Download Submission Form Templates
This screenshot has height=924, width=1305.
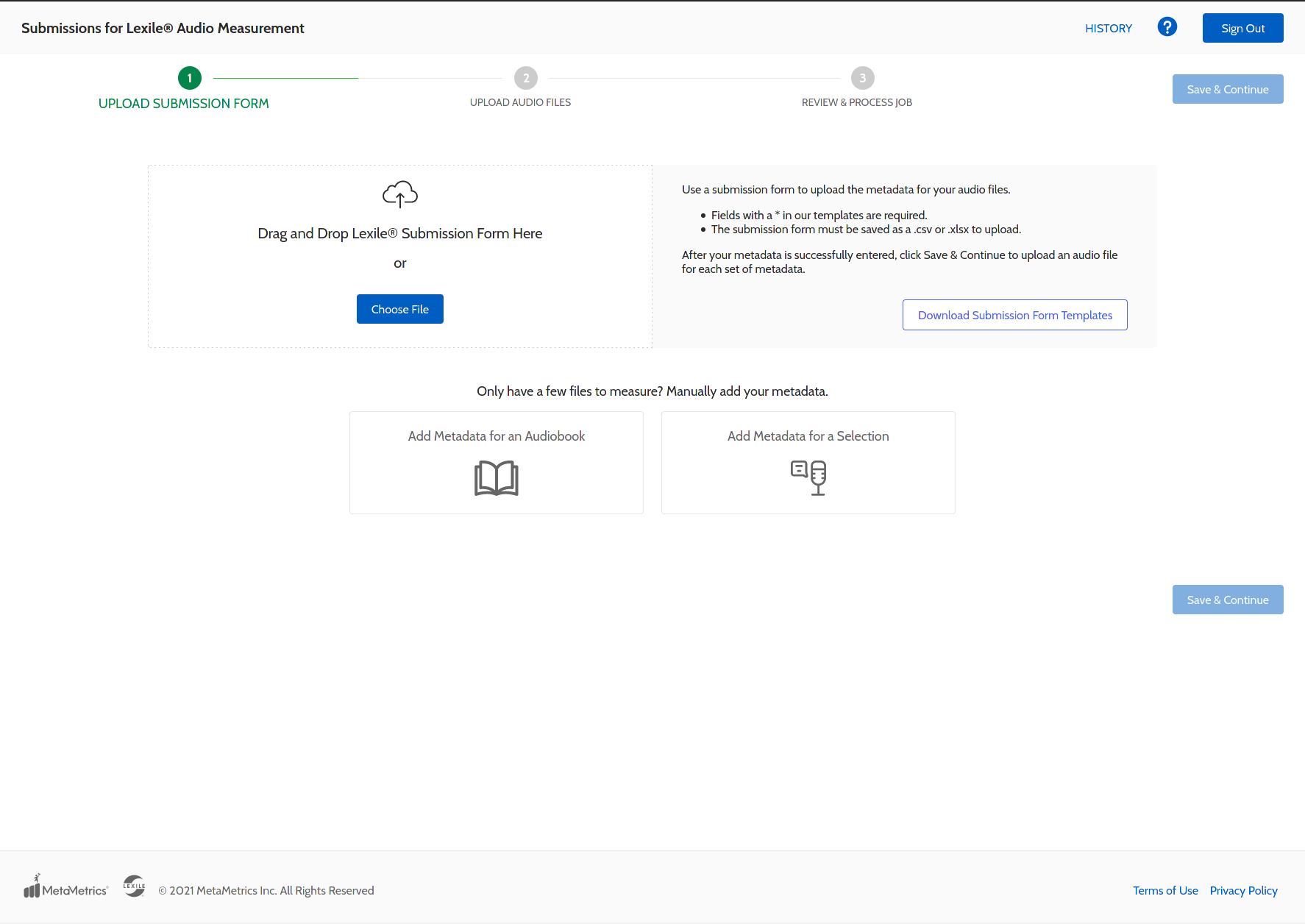[x=1015, y=315]
